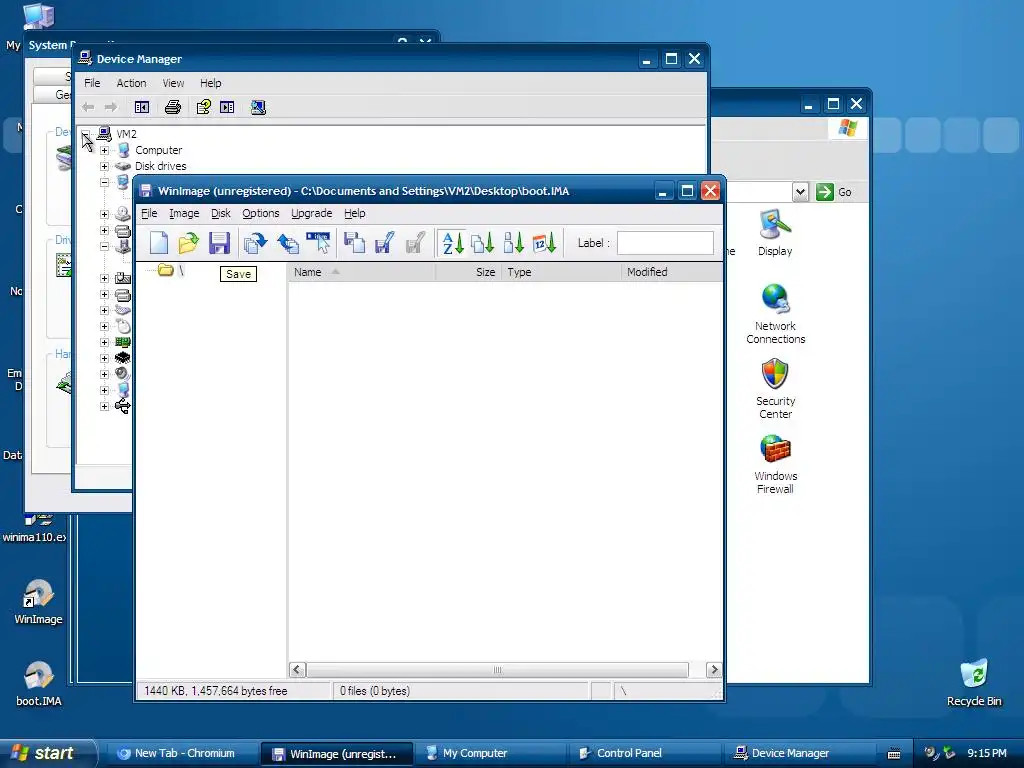The height and width of the screenshot is (768, 1024).
Task: Open the Control Panel address bar dropdown
Action: coord(801,192)
